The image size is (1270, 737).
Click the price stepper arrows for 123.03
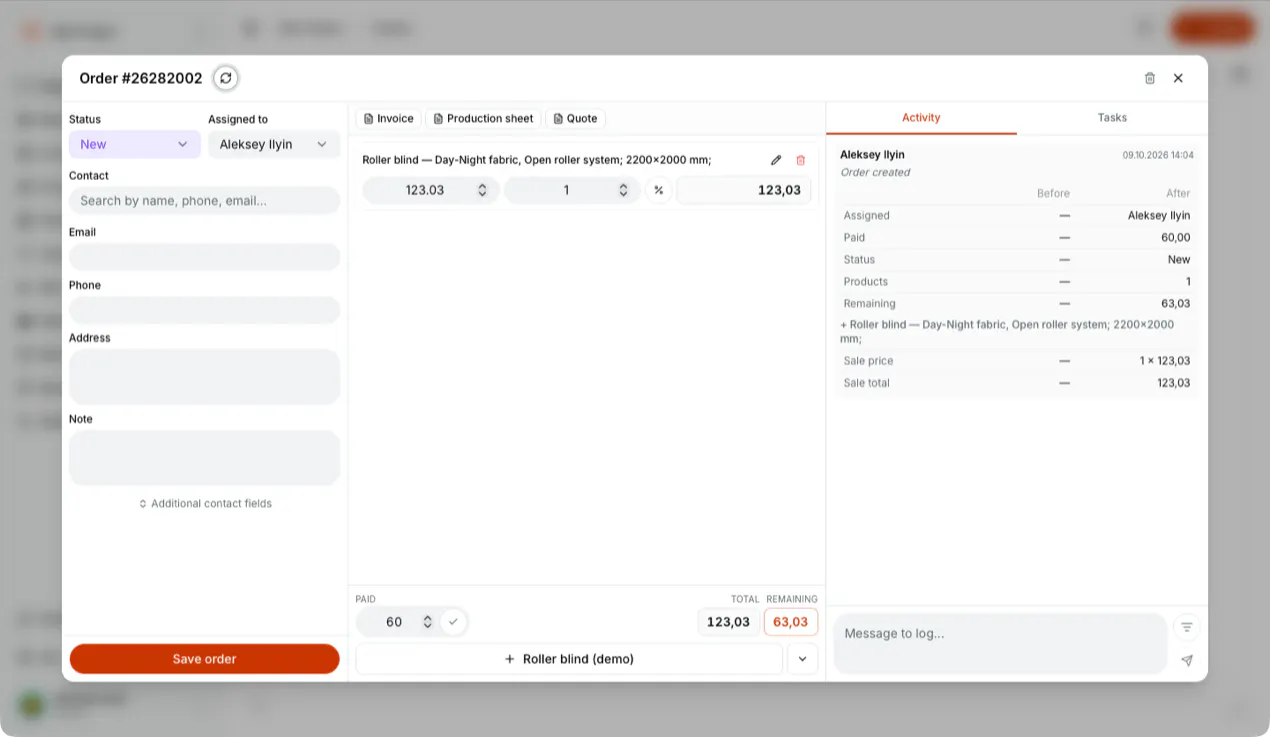[x=482, y=190]
